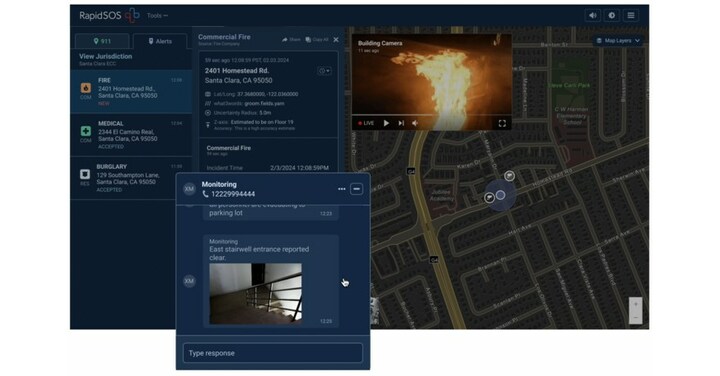Select the MEDICAL alert at 2344 El Camino Real
Image resolution: width=720 pixels, height=376 pixels.
pos(131,135)
